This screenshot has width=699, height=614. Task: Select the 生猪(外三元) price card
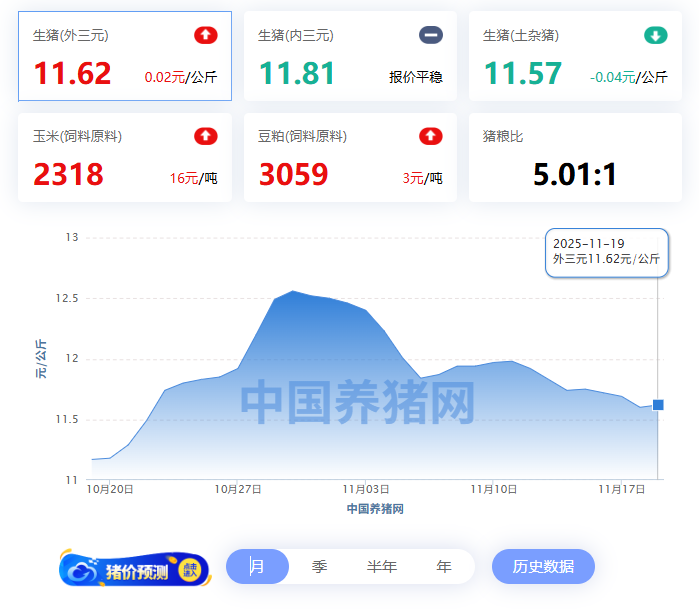125,57
